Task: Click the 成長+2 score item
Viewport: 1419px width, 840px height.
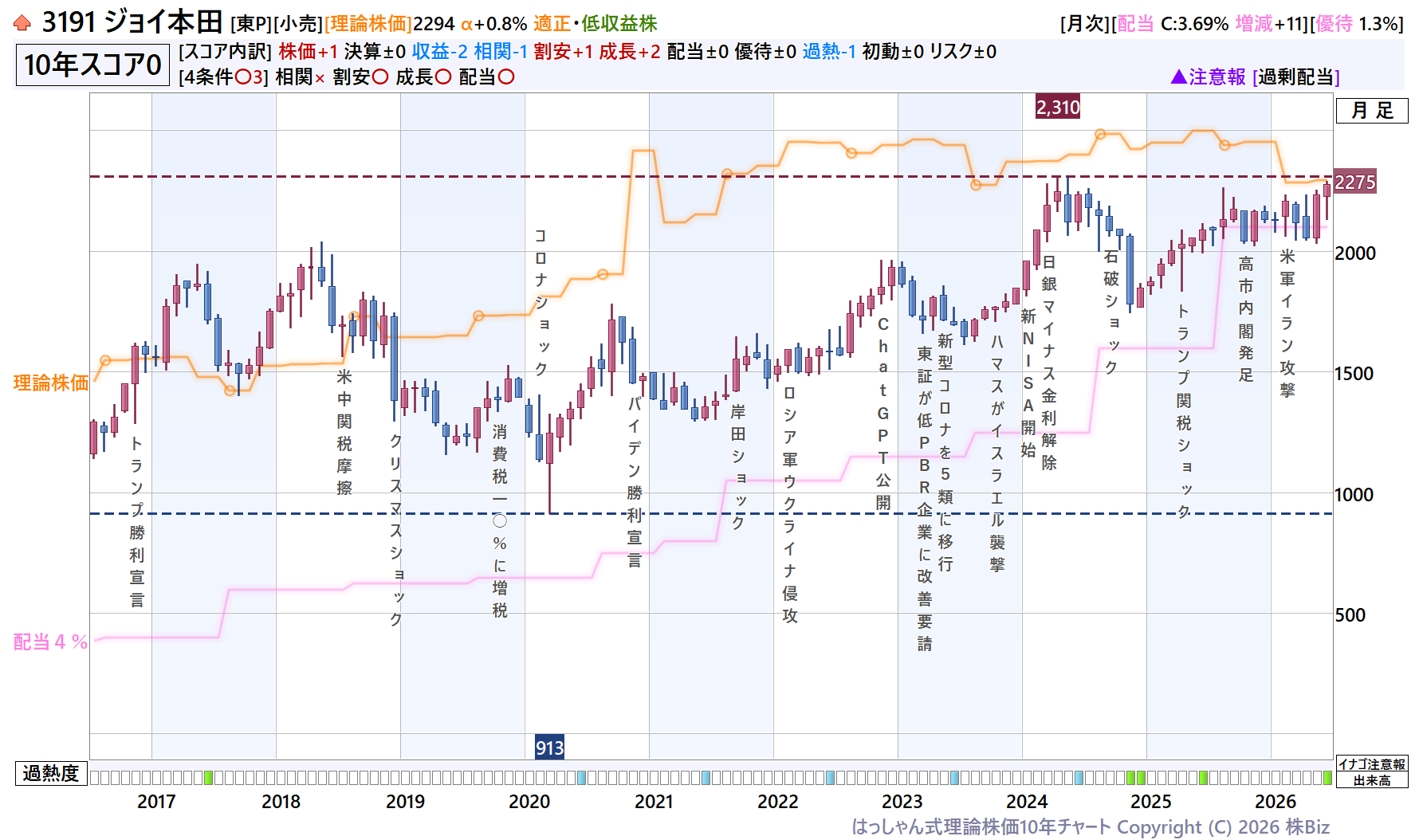Action: pyautogui.click(x=630, y=52)
